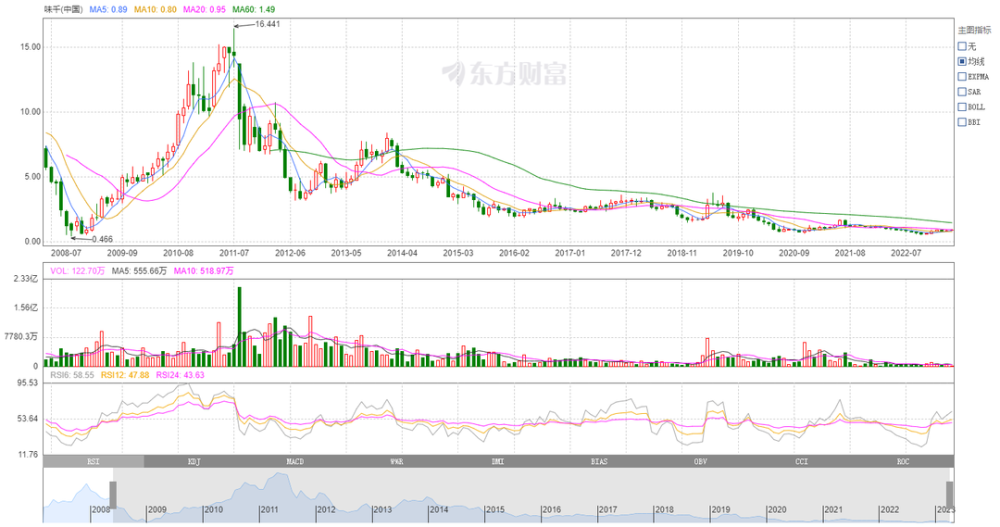Enable the SAR indicator checkbox
This screenshot has width=1000, height=527.
(962, 92)
